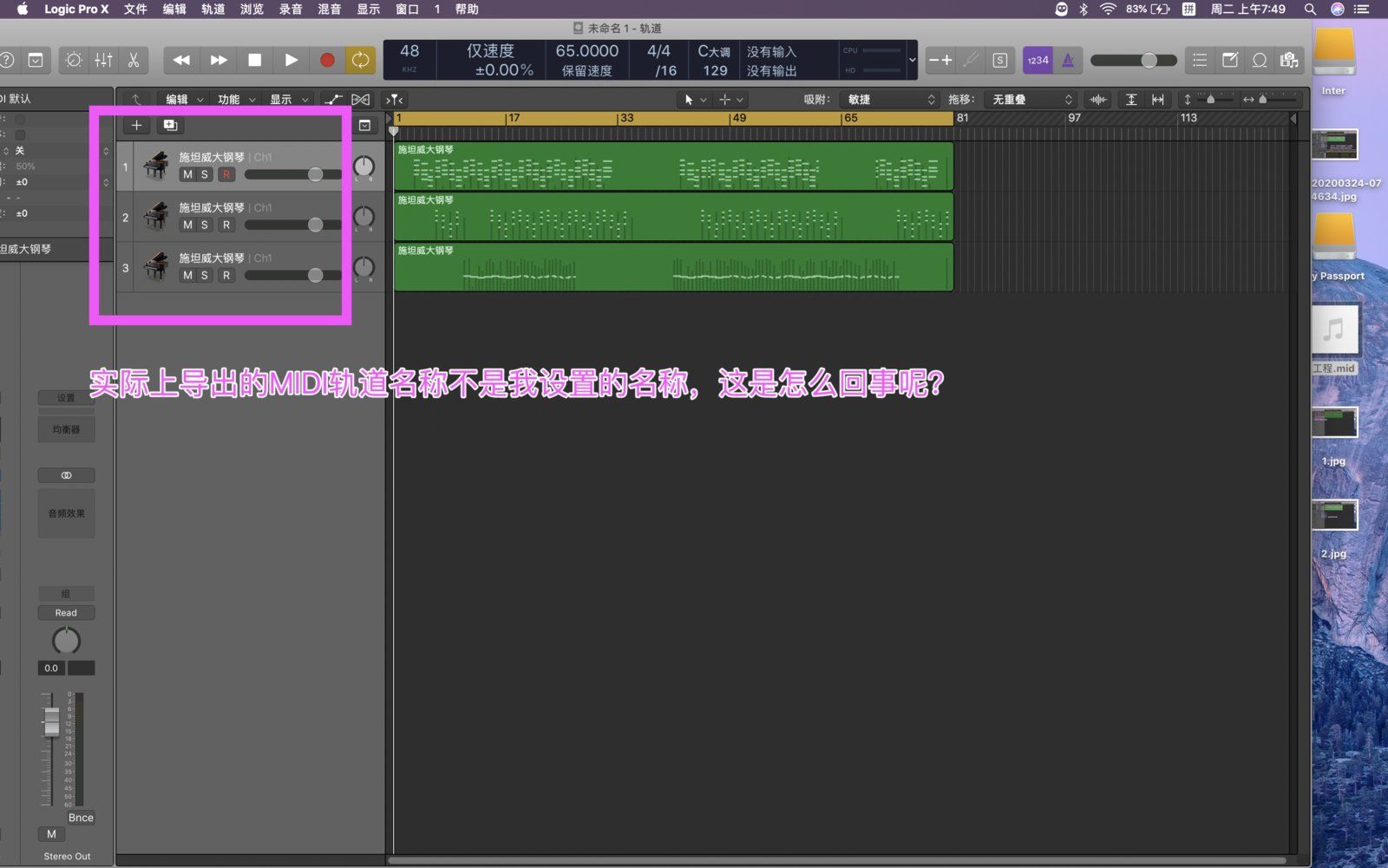Open the 混音 menu
The width and height of the screenshot is (1388, 868).
tap(330, 9)
